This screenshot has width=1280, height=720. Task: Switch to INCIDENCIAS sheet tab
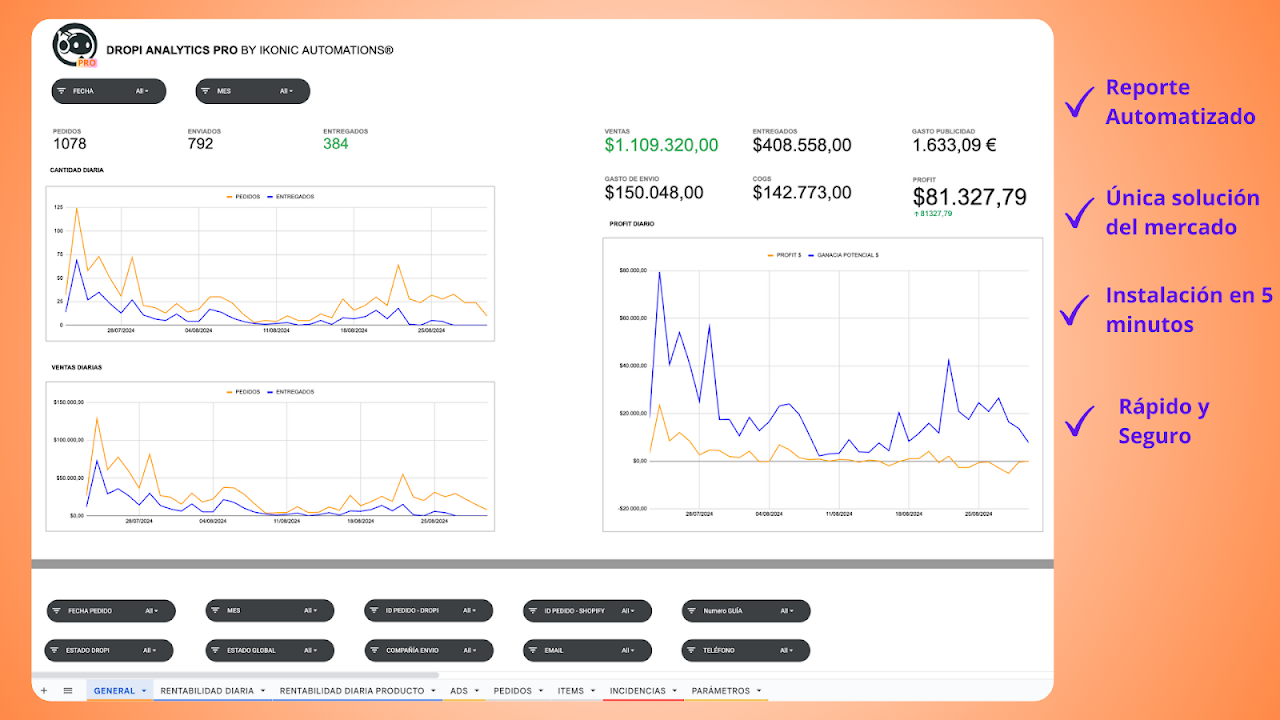[x=637, y=691]
